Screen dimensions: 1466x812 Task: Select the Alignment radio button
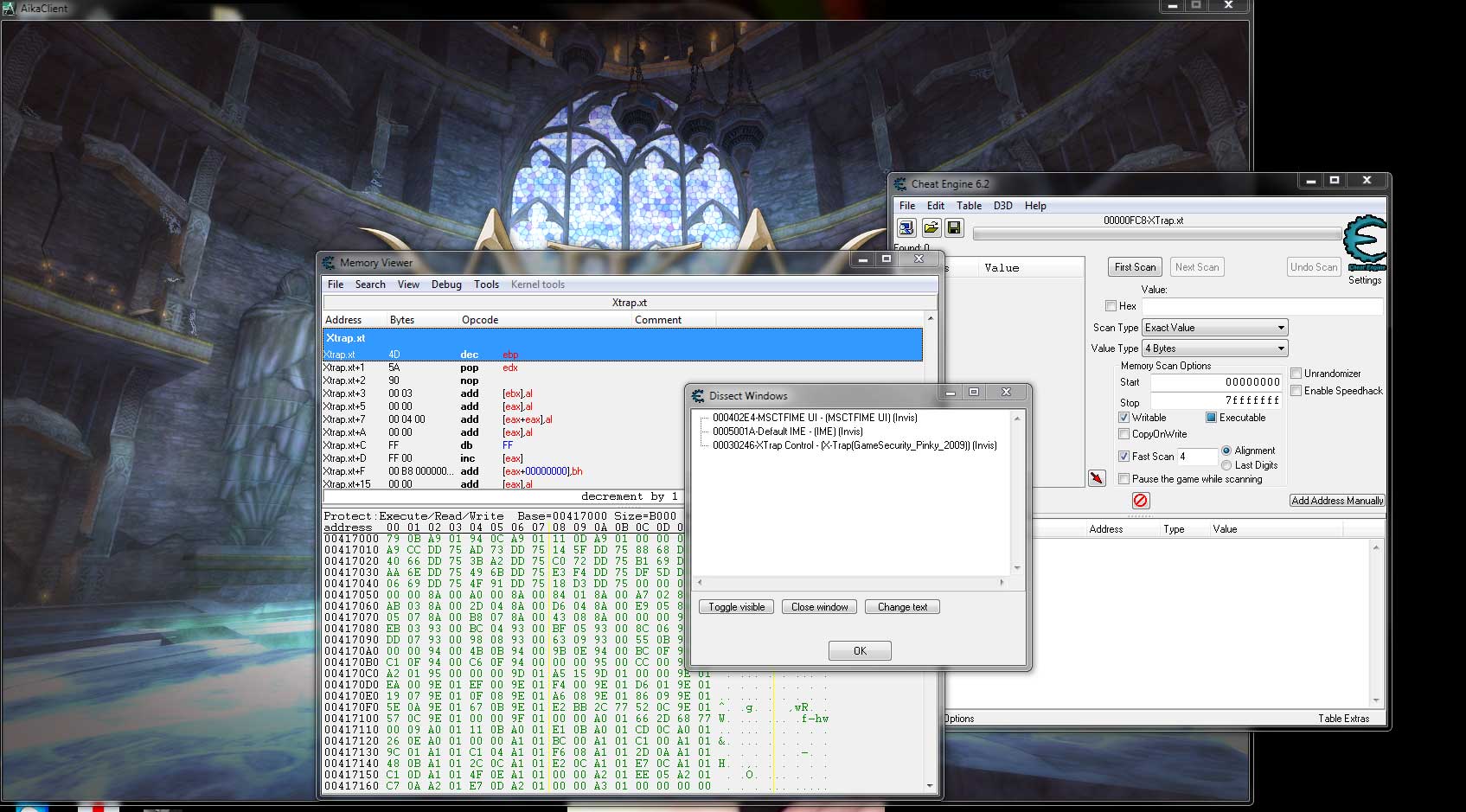1226,451
